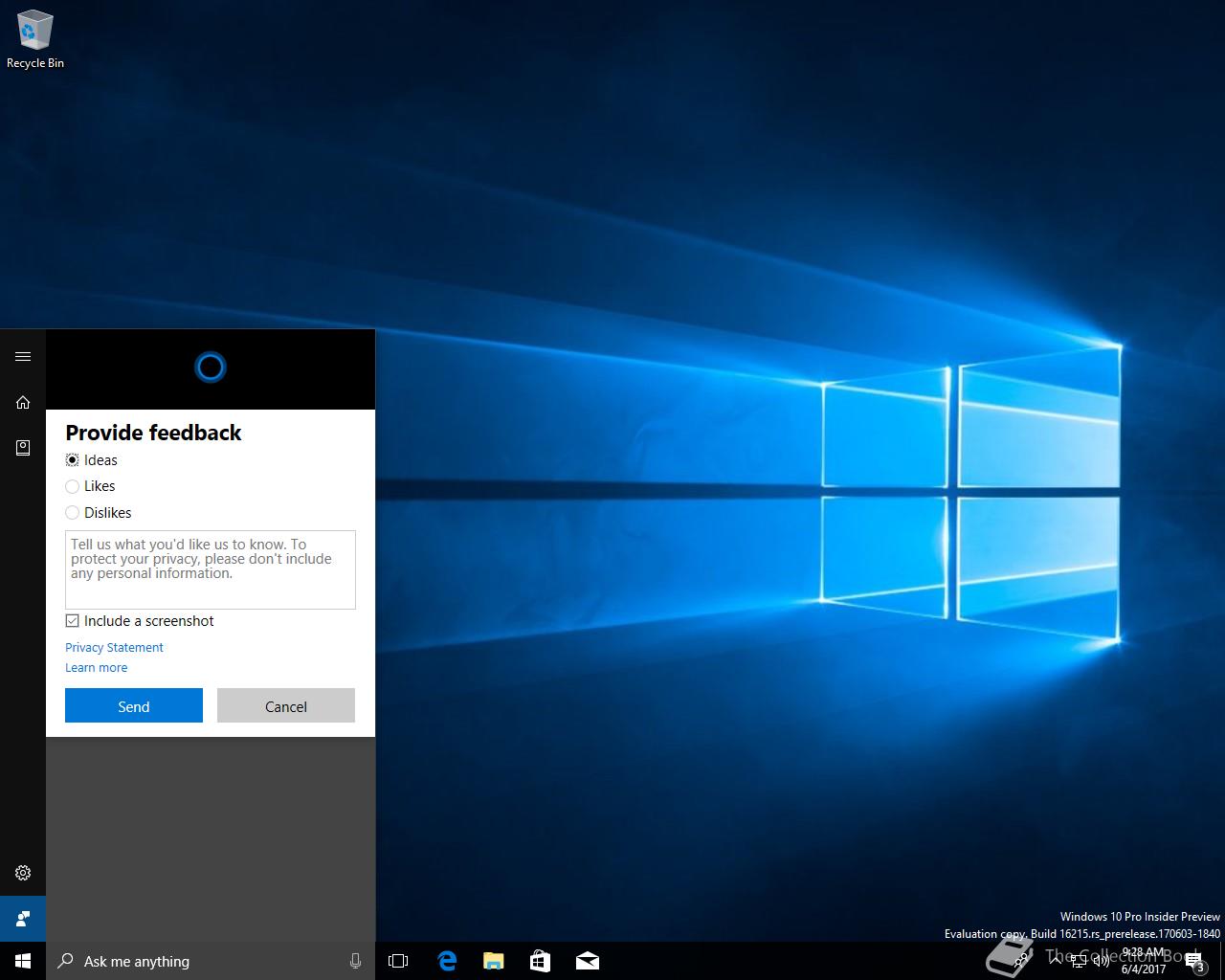Click the Cortana circle logo
This screenshot has width=1225, height=980.
[211, 367]
